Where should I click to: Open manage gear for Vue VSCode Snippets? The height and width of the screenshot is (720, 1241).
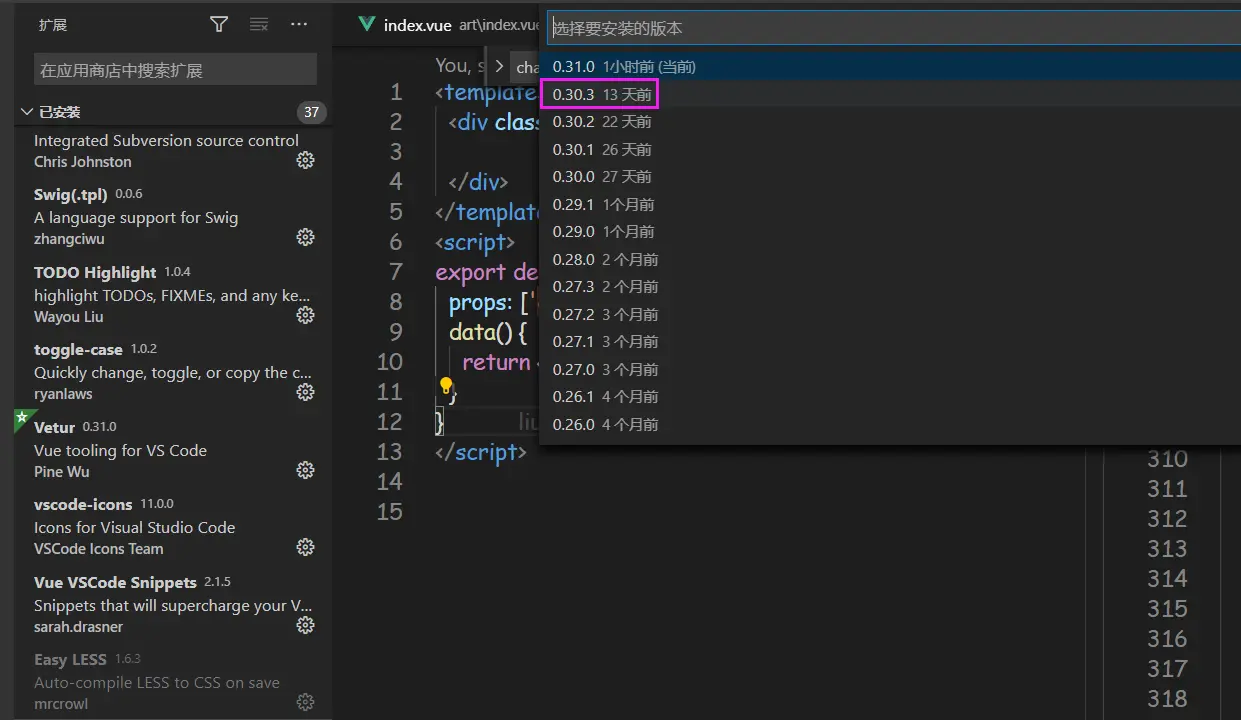306,625
